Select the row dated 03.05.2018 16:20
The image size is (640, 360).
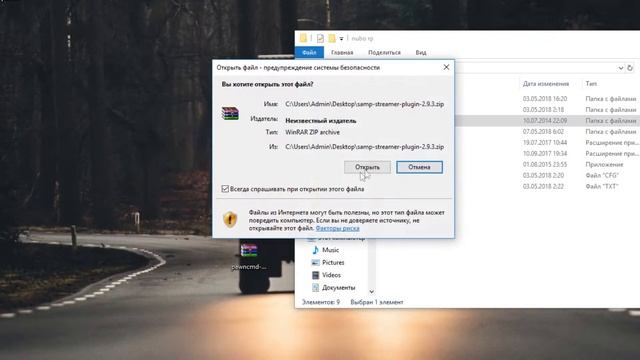click(547, 99)
